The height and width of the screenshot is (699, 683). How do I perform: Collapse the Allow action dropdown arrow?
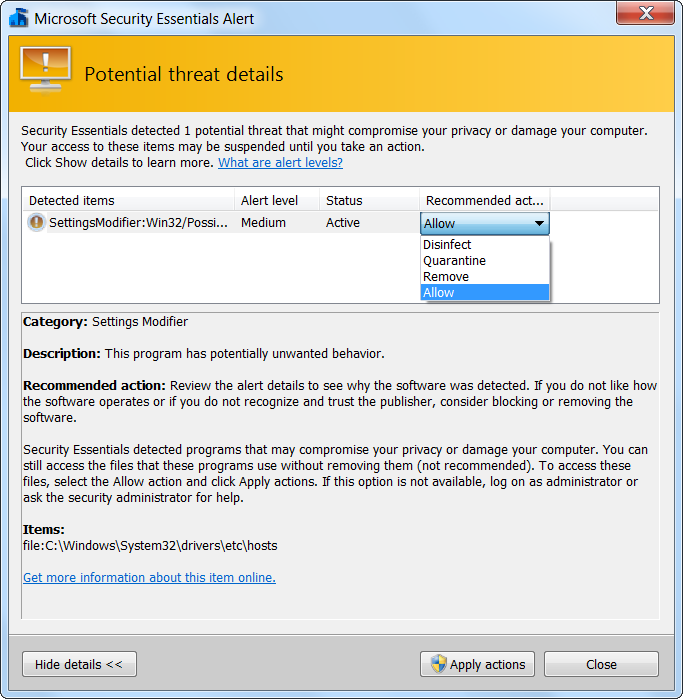539,224
